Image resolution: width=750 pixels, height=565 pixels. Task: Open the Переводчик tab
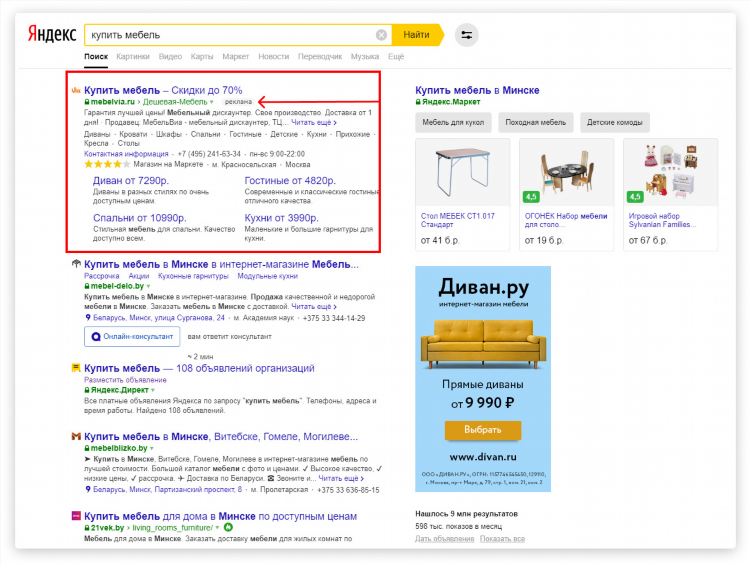[x=320, y=56]
